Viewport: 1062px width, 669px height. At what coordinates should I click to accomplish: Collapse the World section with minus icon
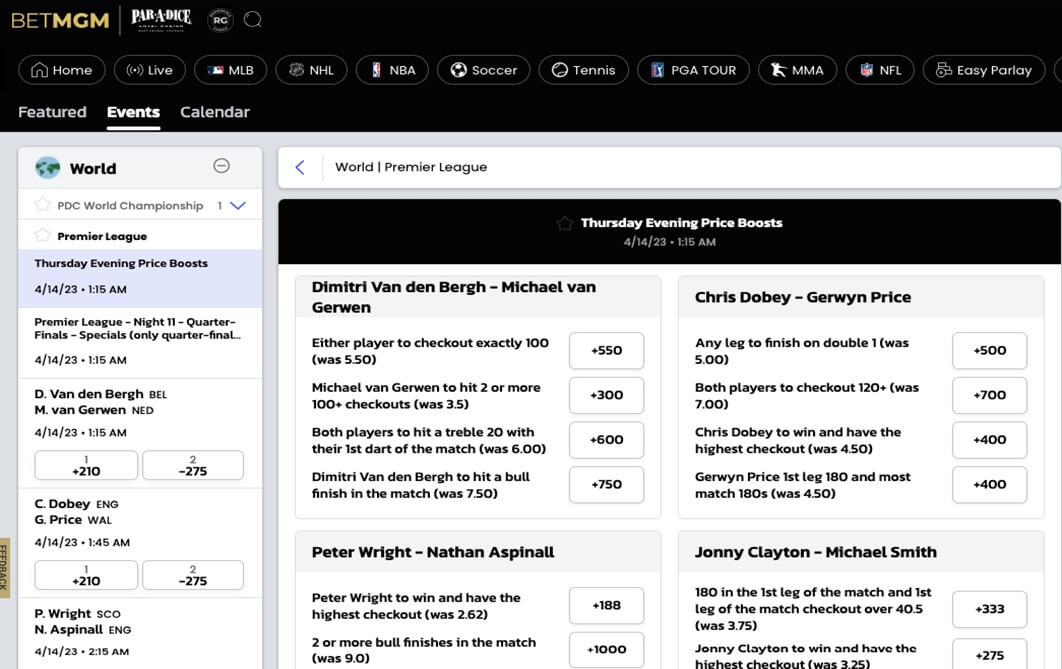point(221,166)
